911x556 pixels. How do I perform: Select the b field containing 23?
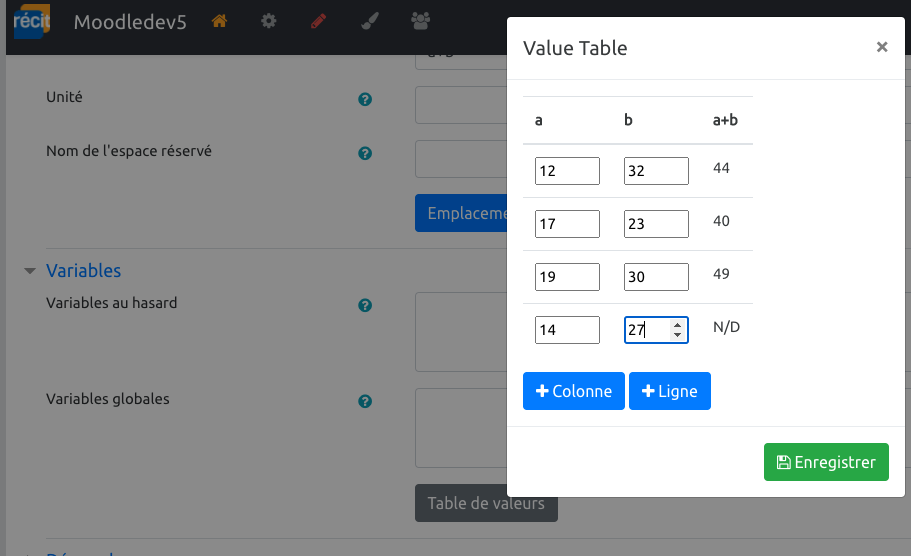tap(656, 224)
